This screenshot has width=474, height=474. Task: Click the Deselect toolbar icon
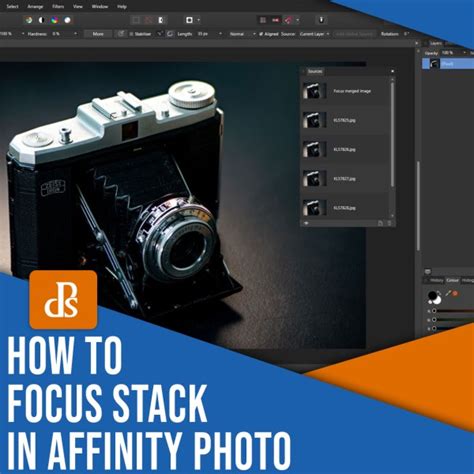point(148,20)
